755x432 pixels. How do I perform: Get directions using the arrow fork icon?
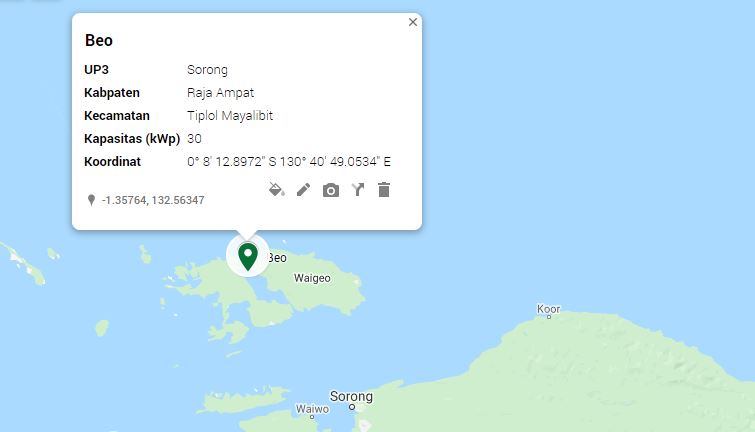[x=358, y=190]
